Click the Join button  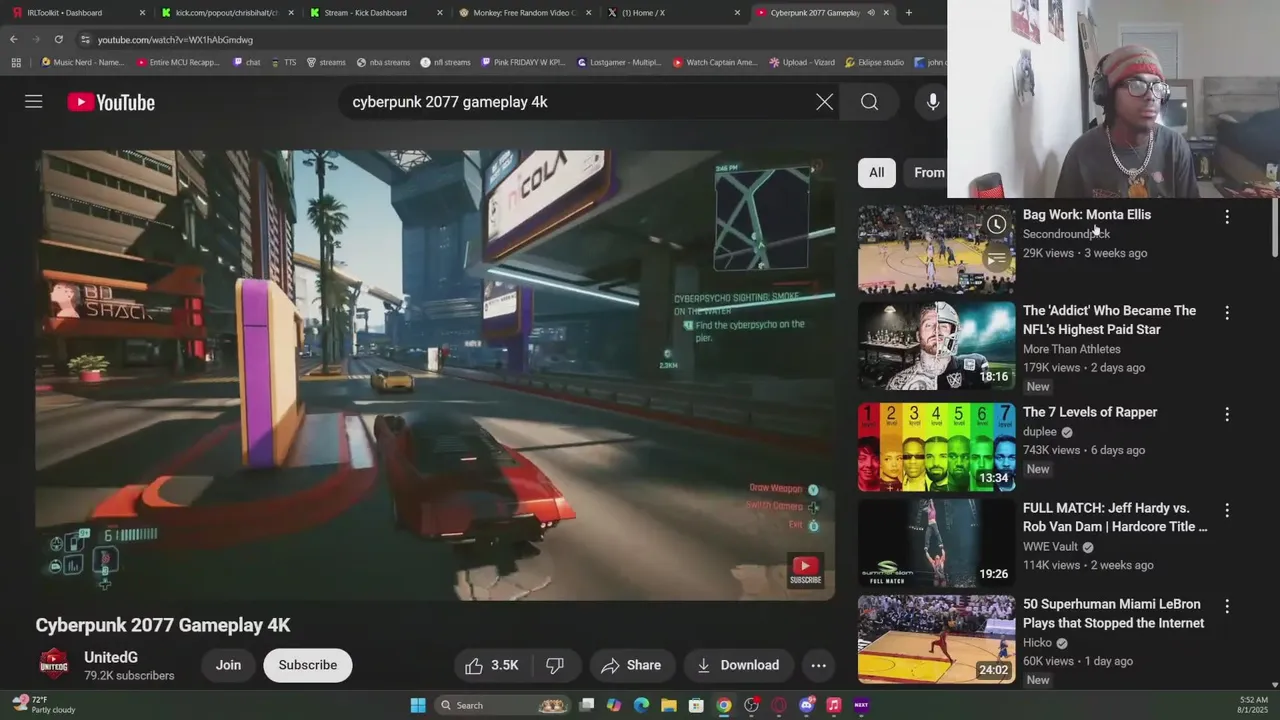tap(228, 665)
